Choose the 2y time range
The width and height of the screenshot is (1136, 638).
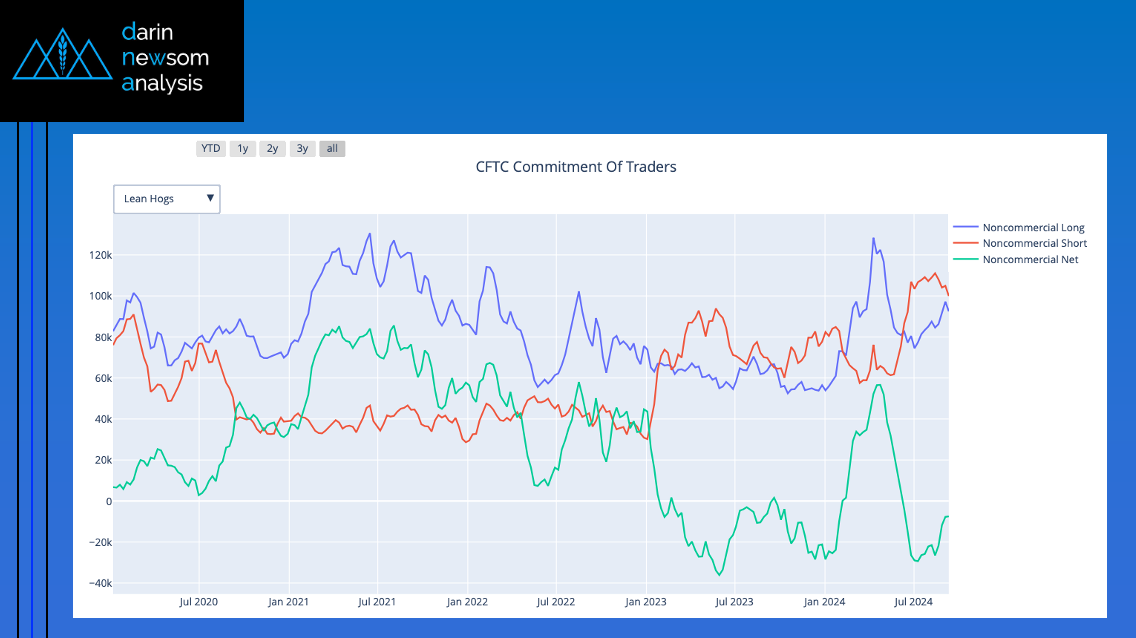click(272, 148)
